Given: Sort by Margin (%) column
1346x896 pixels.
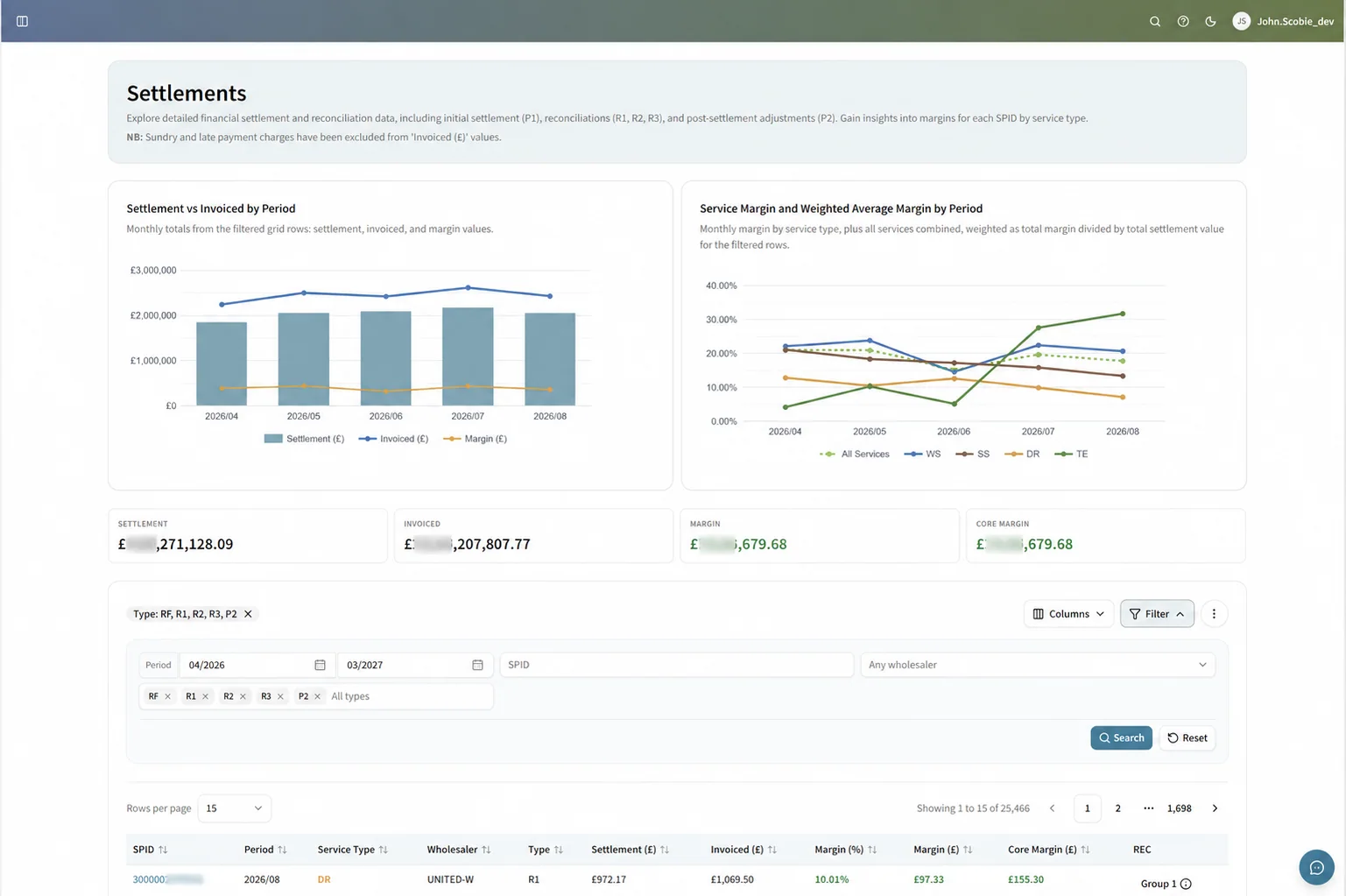Looking at the screenshot, I should (x=845, y=850).
